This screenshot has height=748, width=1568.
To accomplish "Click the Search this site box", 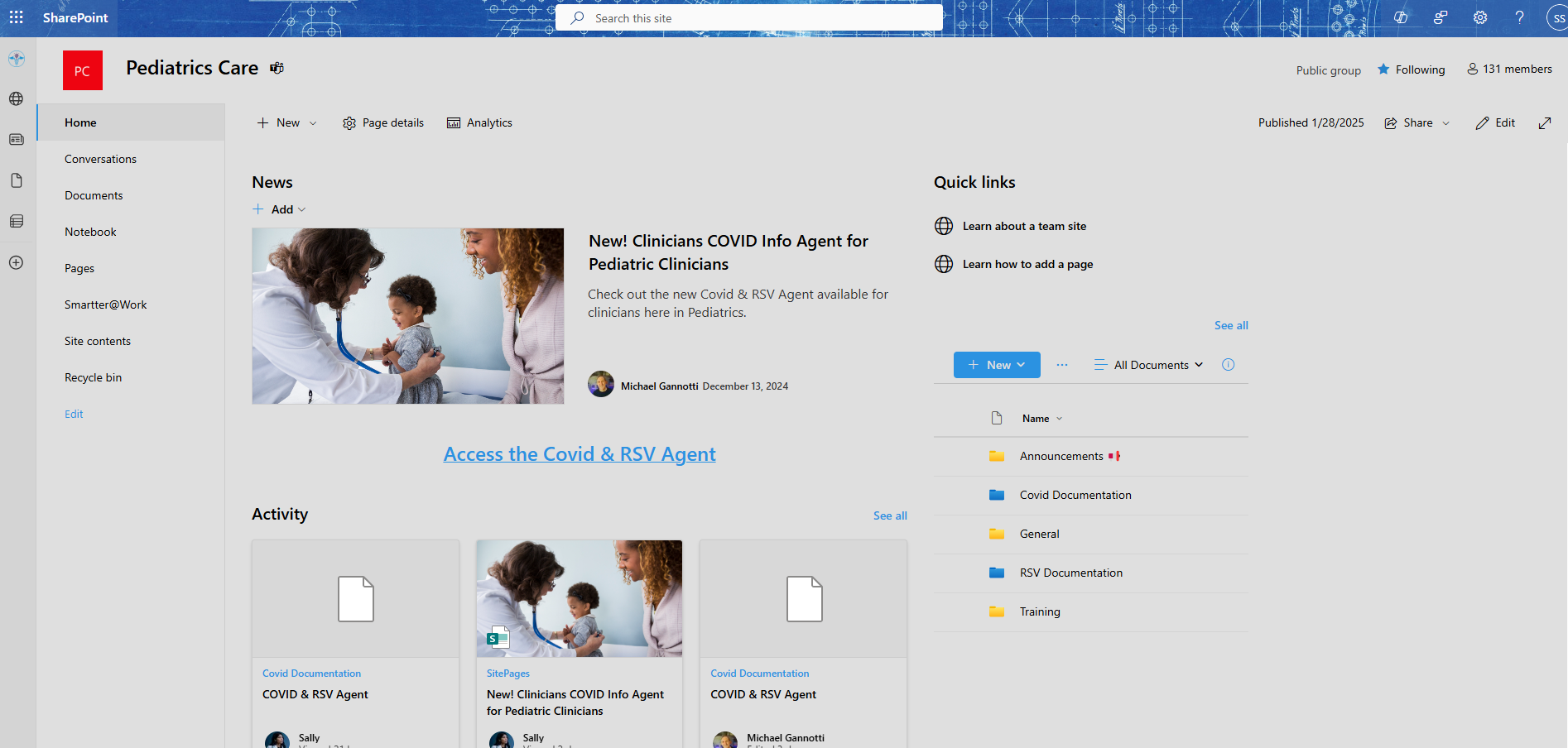I will pyautogui.click(x=749, y=18).
